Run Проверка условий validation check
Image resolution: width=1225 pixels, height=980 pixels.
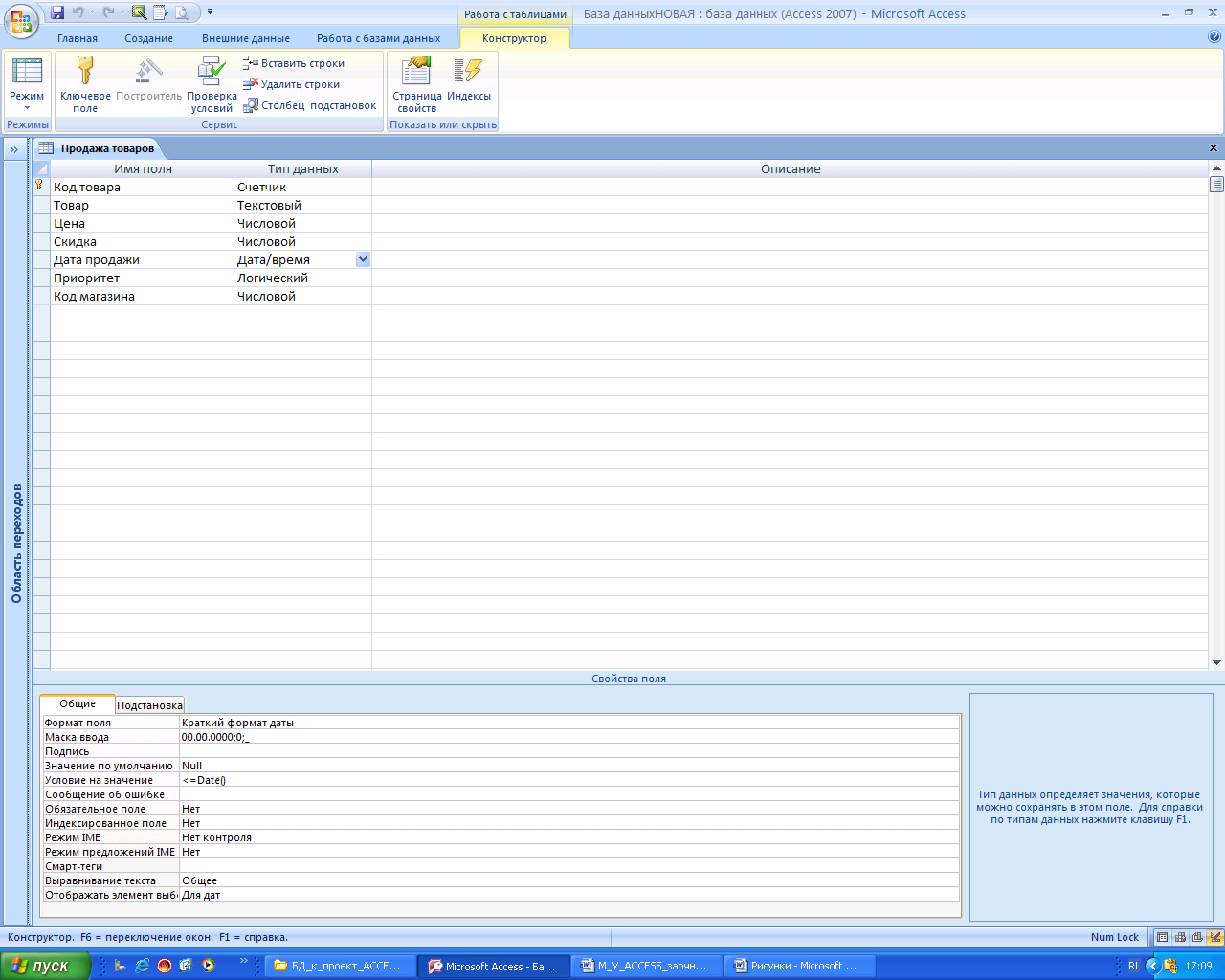click(212, 84)
